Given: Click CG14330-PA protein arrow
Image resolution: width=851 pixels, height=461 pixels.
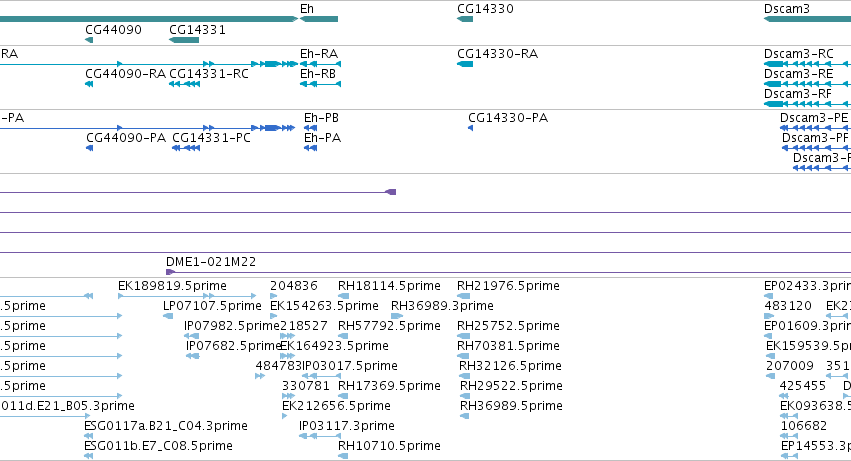Looking at the screenshot, I should [471, 128].
